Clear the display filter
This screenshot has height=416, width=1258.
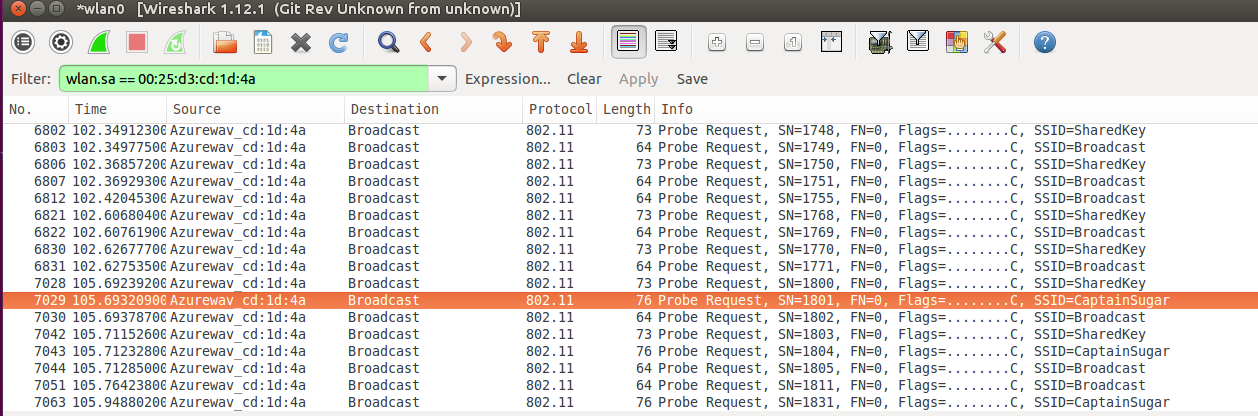[584, 79]
